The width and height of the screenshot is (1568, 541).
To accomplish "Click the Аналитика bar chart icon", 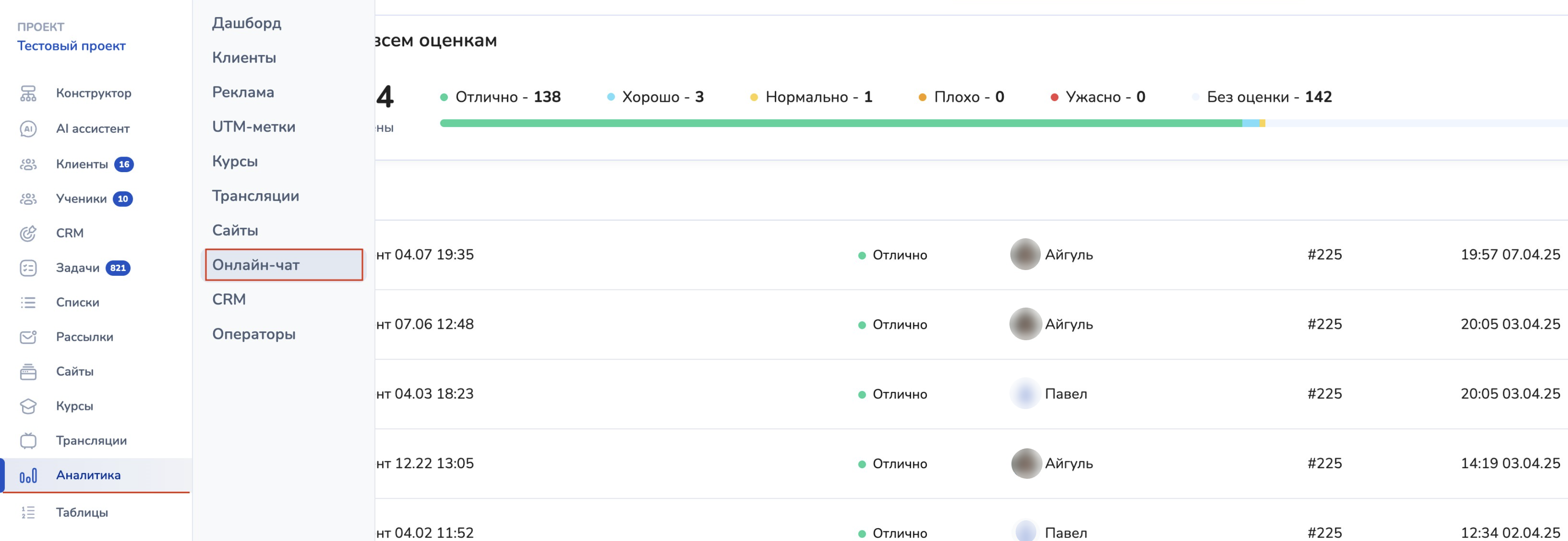I will (x=28, y=475).
